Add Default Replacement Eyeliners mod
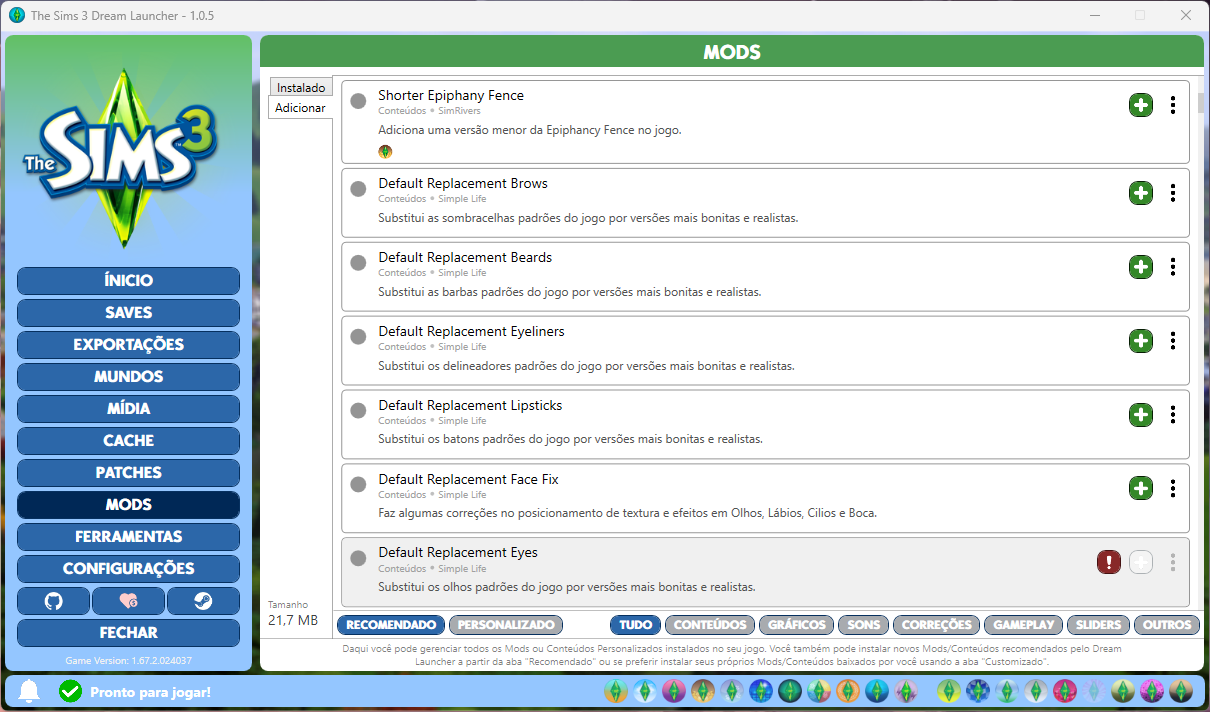 [x=1141, y=341]
